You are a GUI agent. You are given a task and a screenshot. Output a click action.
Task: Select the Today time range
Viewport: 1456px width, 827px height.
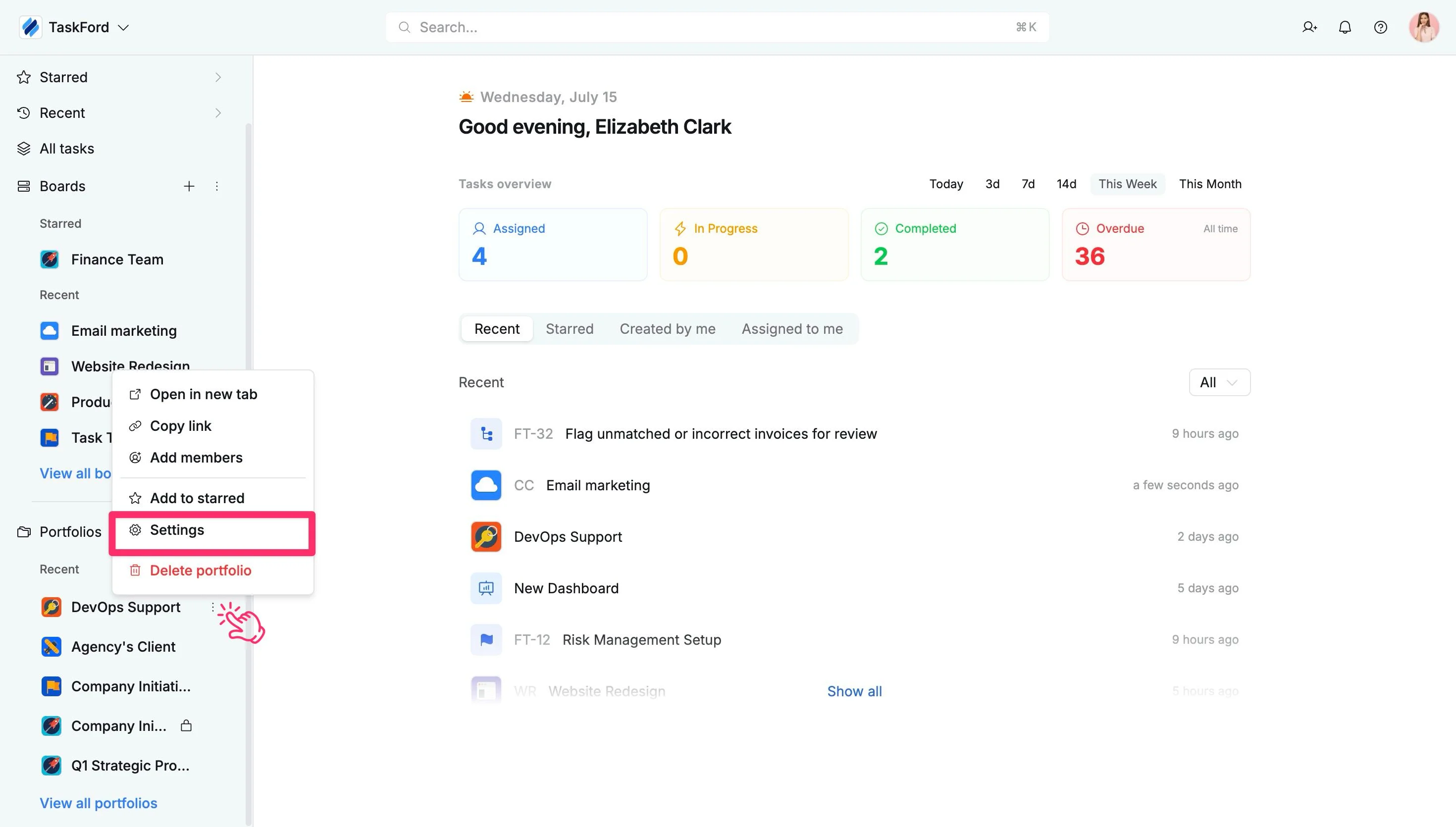click(x=946, y=184)
